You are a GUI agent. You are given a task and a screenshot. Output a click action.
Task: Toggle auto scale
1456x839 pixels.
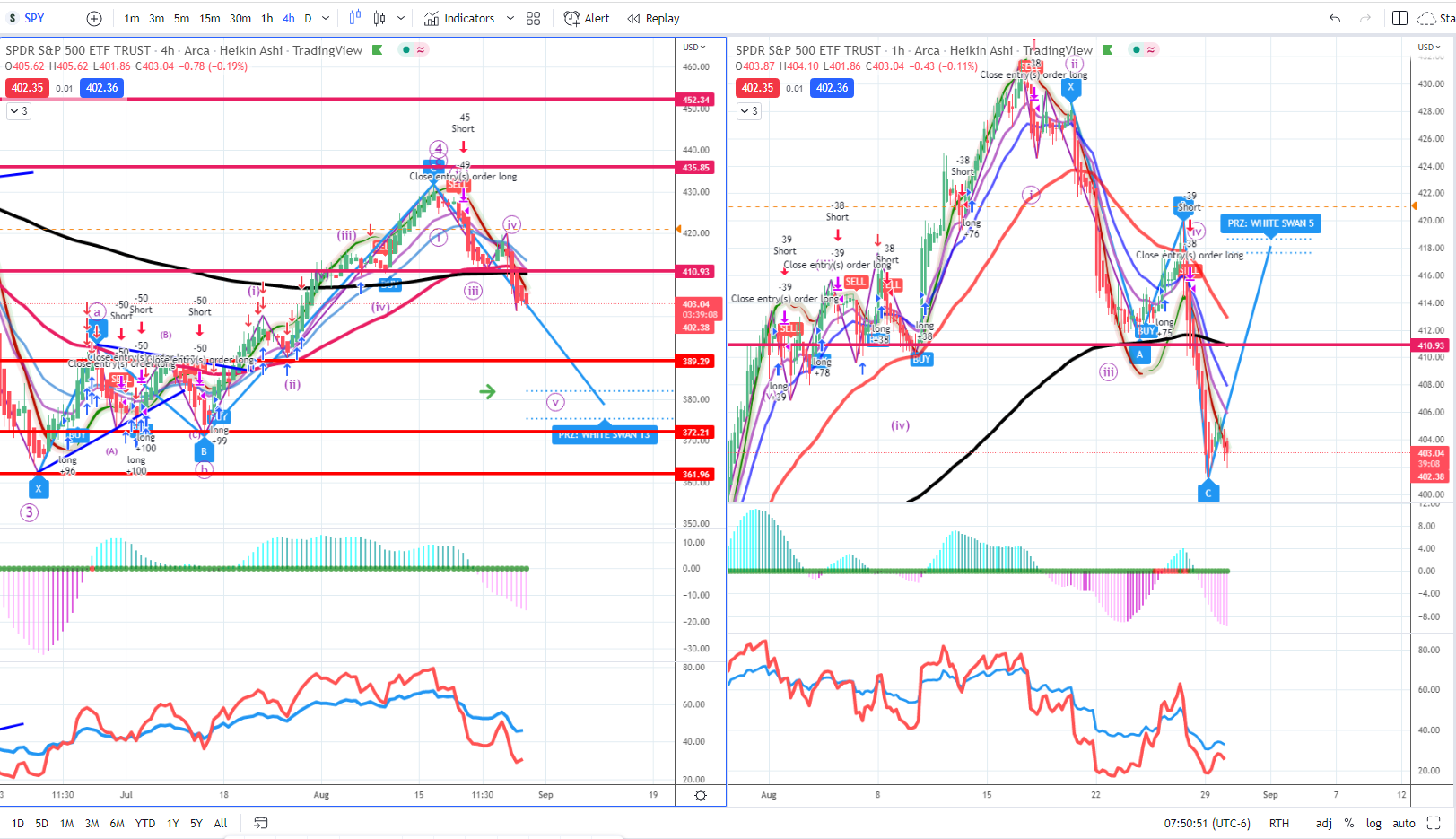click(x=1404, y=823)
